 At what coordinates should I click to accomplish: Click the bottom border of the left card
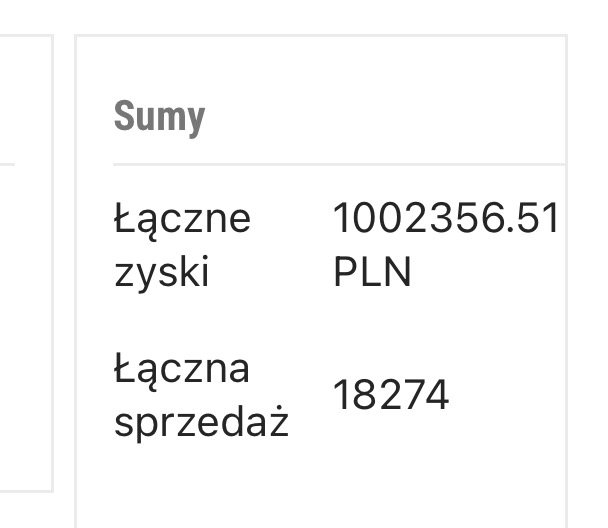25,491
